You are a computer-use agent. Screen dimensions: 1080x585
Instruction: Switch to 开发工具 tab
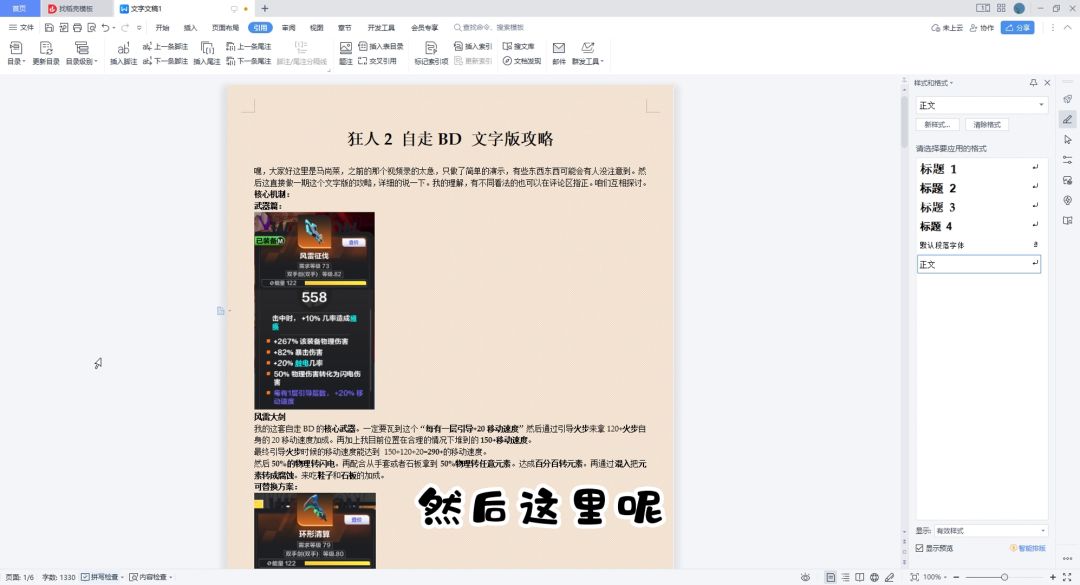(x=381, y=28)
